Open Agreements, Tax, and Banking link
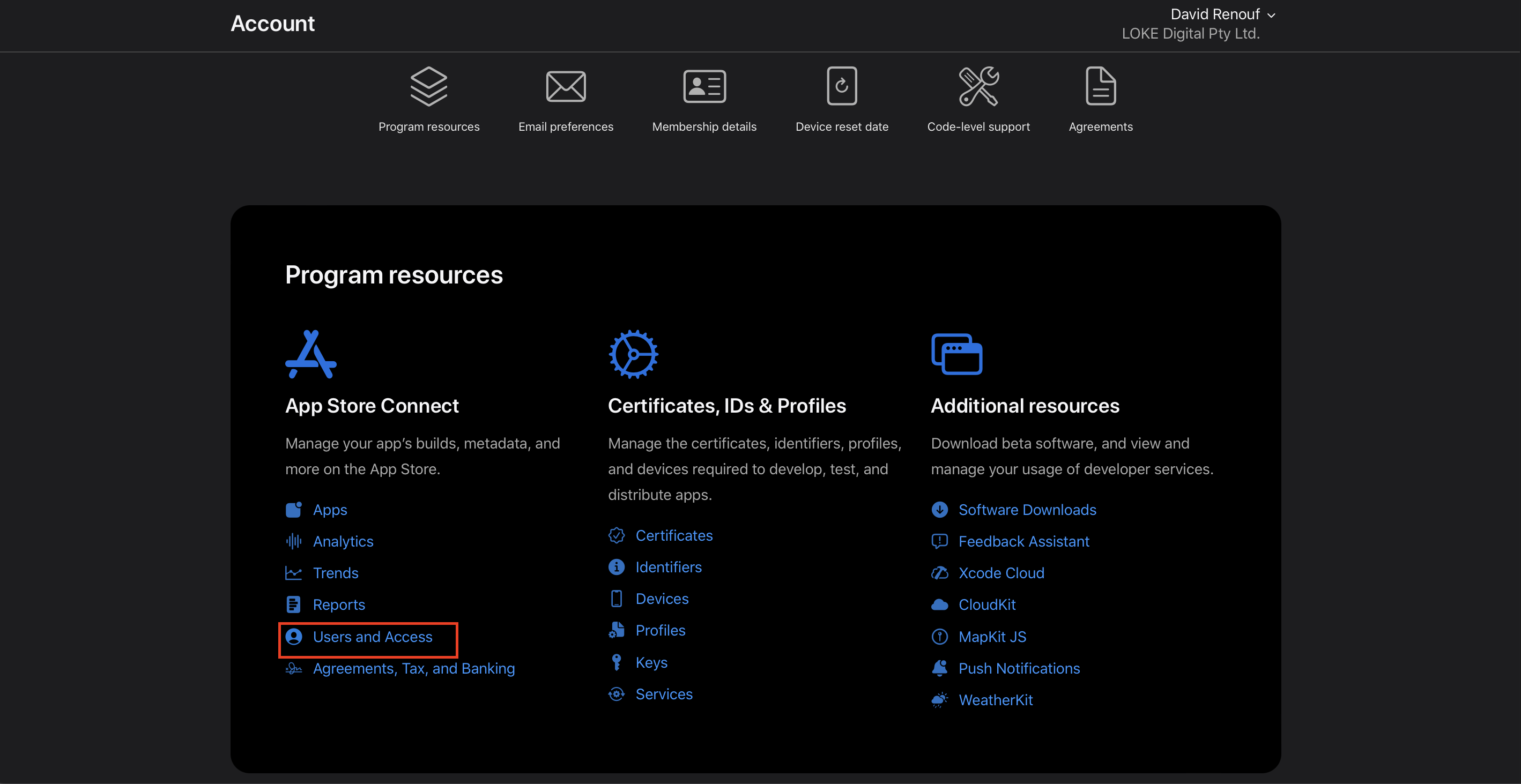Image resolution: width=1521 pixels, height=784 pixels. point(414,668)
